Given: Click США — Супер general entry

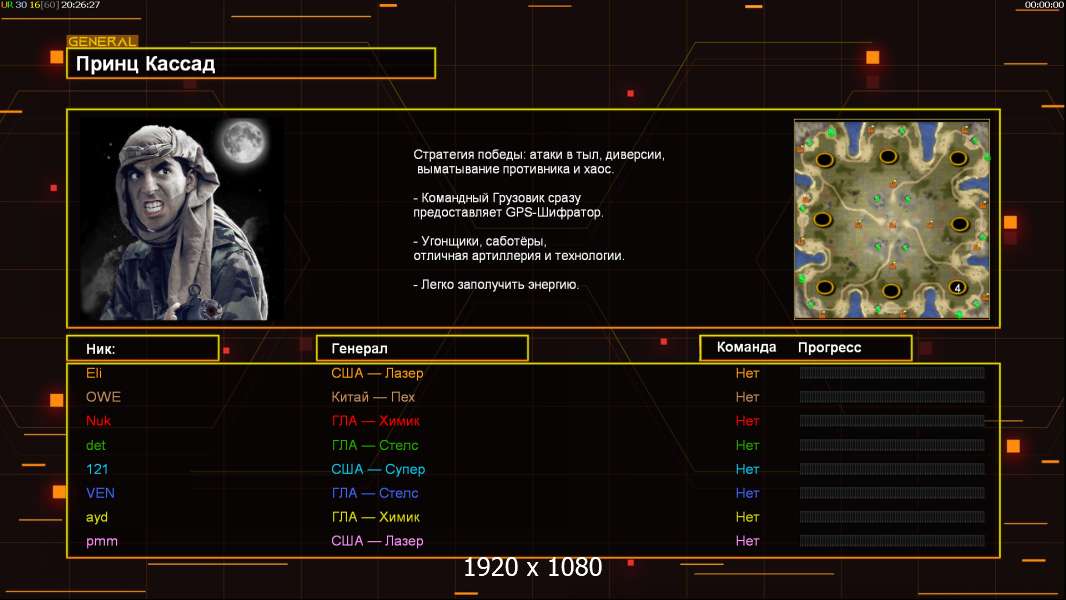Looking at the screenshot, I should (378, 469).
